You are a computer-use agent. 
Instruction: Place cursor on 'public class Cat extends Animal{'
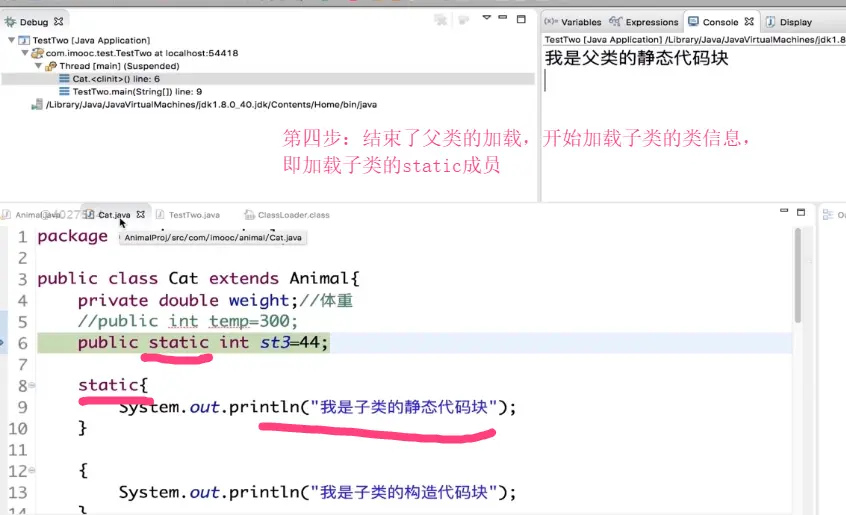(x=198, y=278)
